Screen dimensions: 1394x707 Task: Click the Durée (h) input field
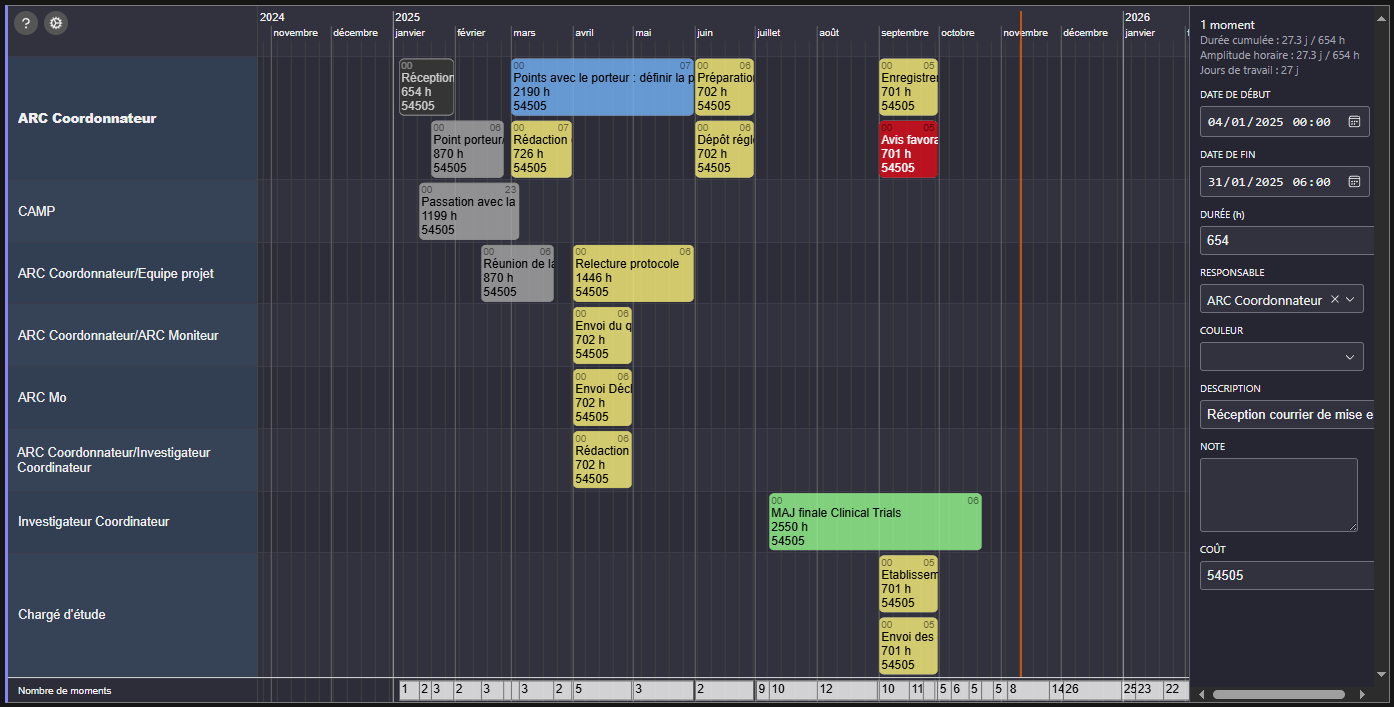(x=1286, y=240)
